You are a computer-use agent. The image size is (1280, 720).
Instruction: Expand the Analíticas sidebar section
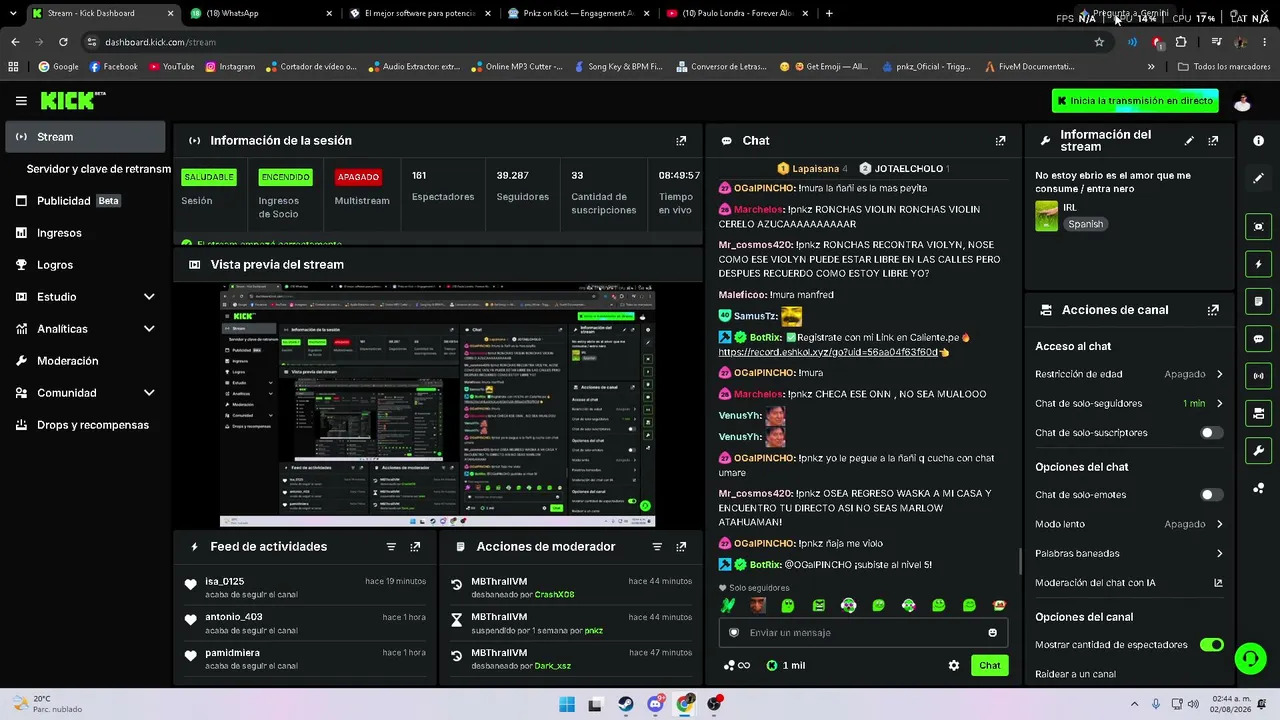[85, 329]
